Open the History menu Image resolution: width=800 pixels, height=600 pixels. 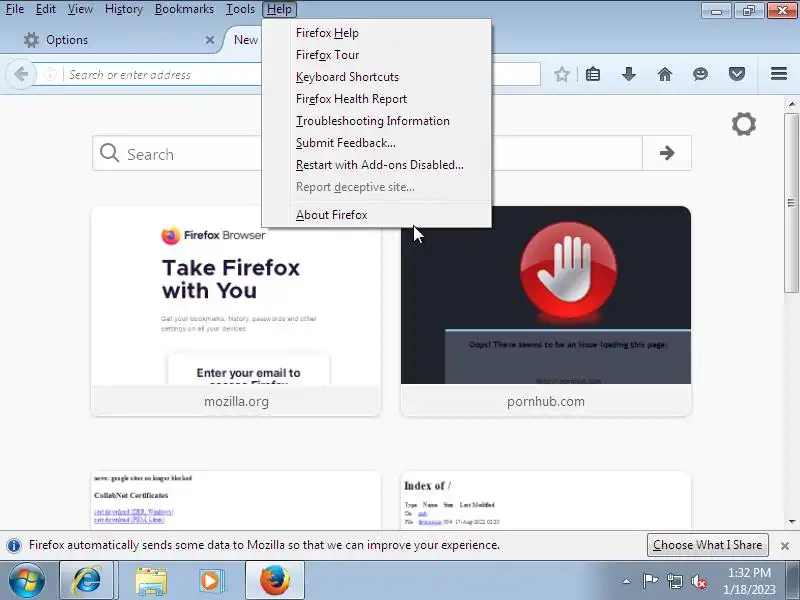pyautogui.click(x=123, y=9)
